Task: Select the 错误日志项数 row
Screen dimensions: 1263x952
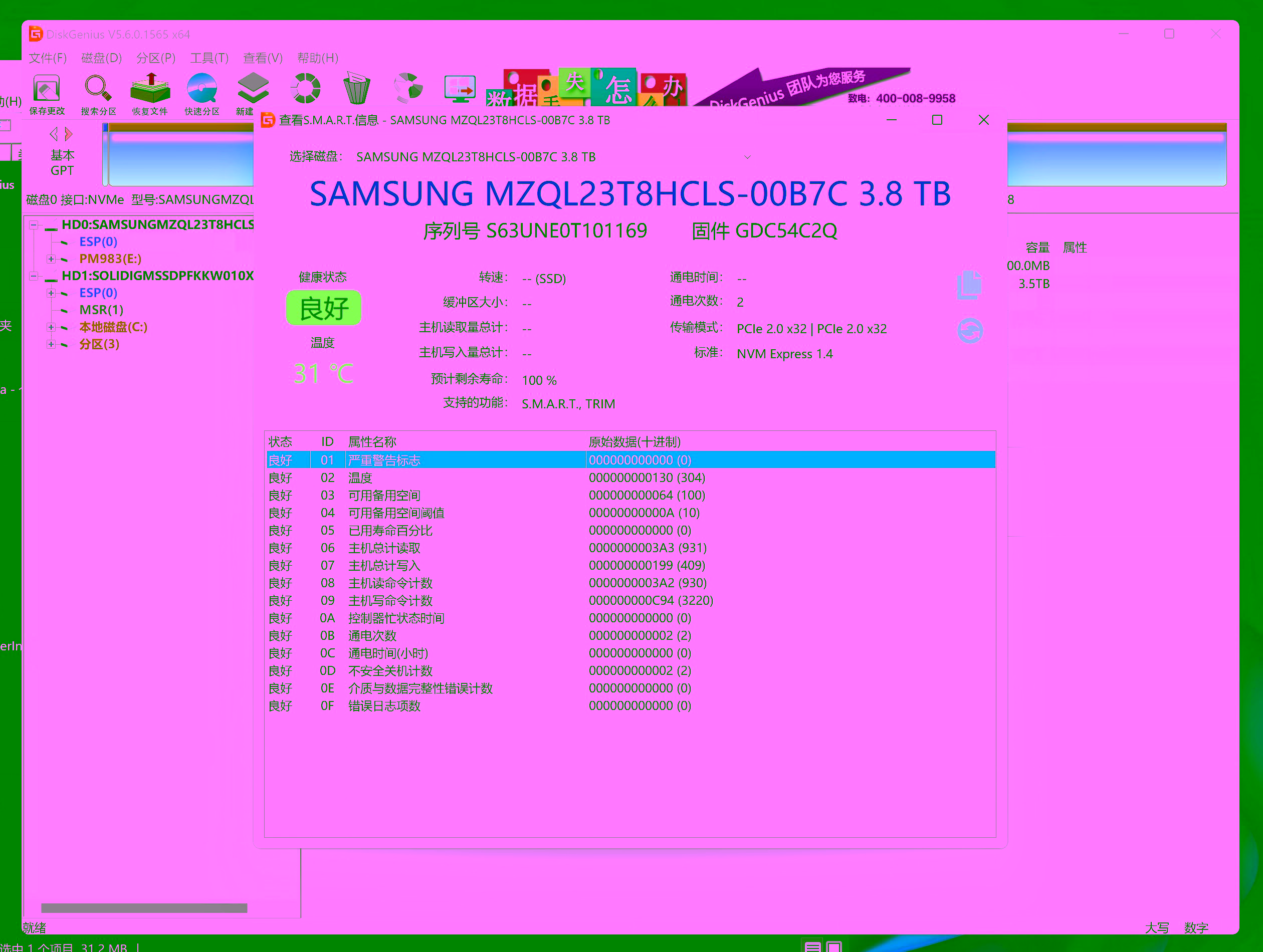Action: 631,706
